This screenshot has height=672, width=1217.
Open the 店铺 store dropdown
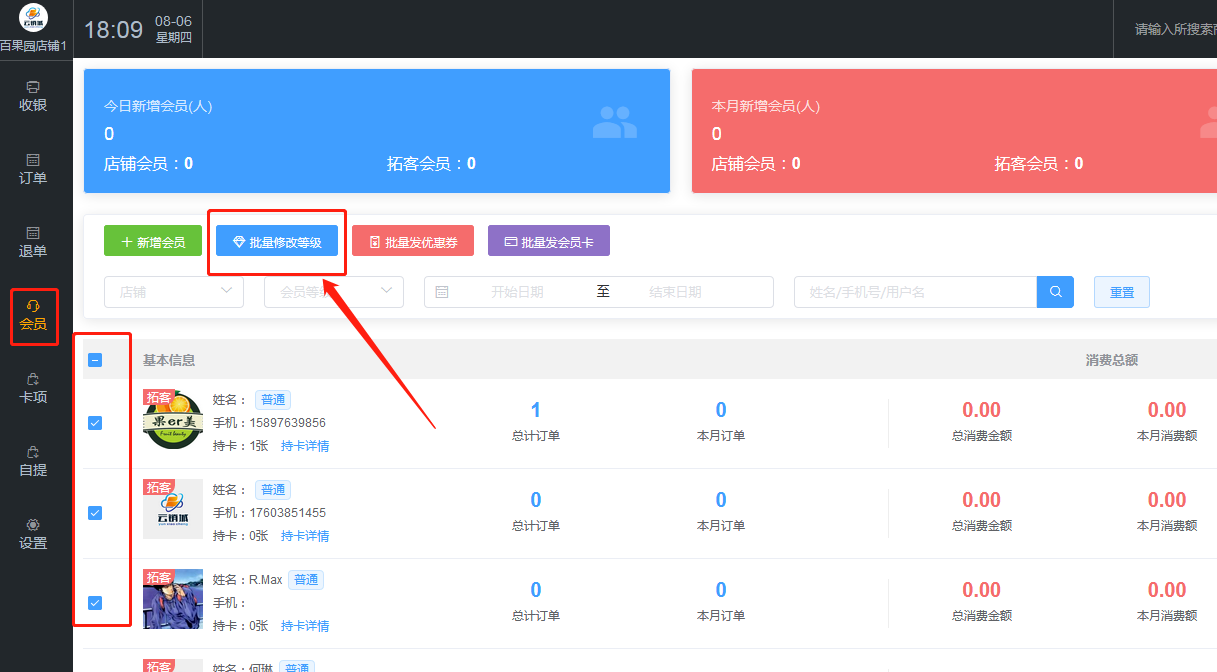click(x=174, y=292)
